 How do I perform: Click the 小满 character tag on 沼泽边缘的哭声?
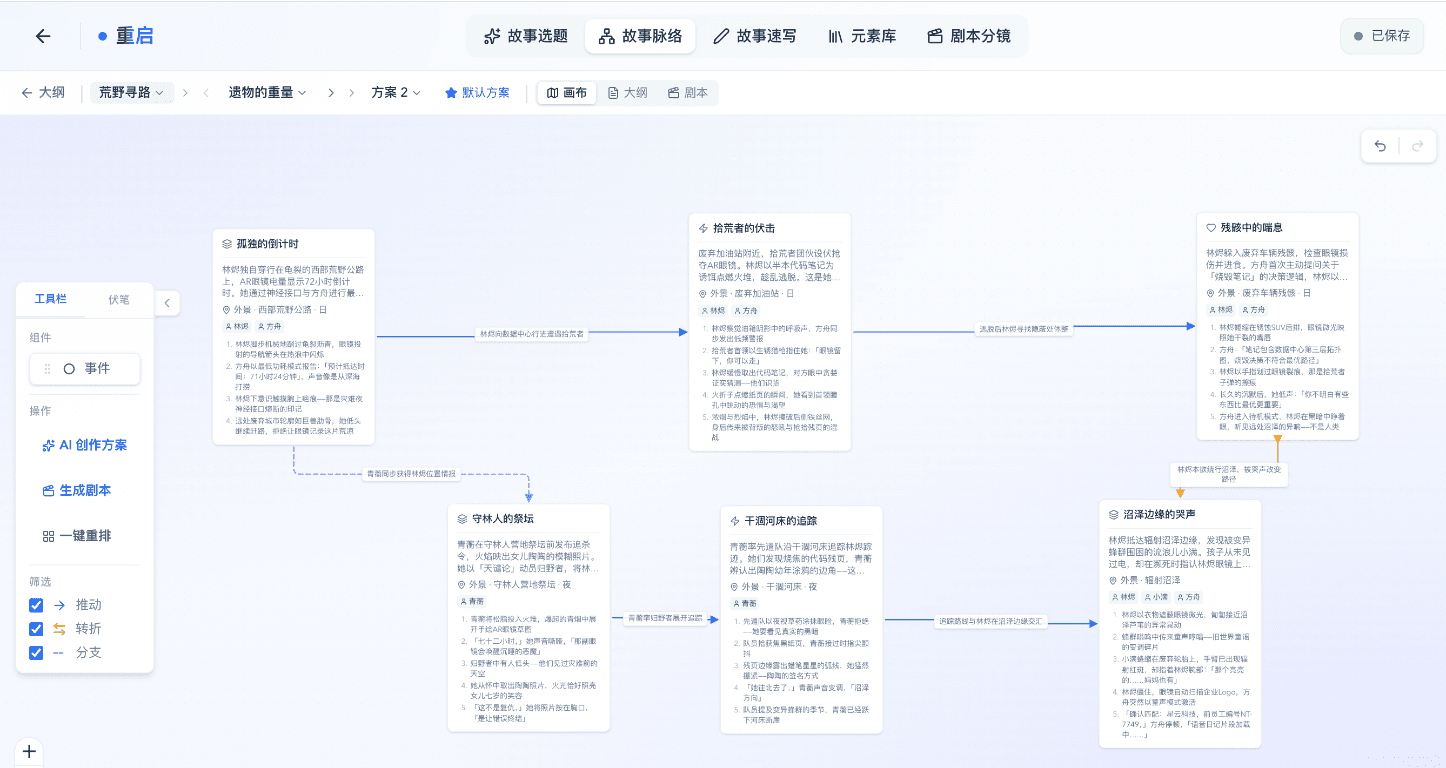click(x=1158, y=597)
